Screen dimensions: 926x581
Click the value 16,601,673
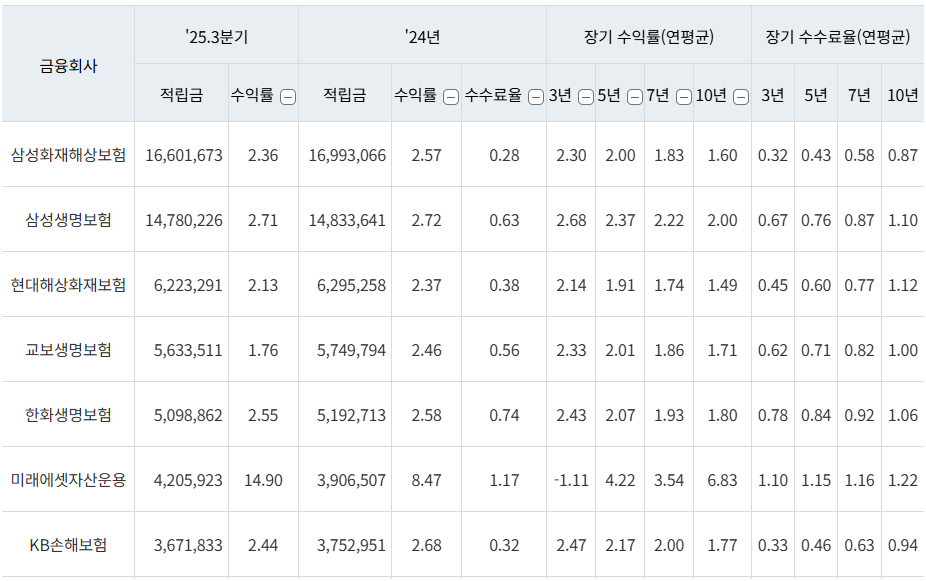(184, 155)
